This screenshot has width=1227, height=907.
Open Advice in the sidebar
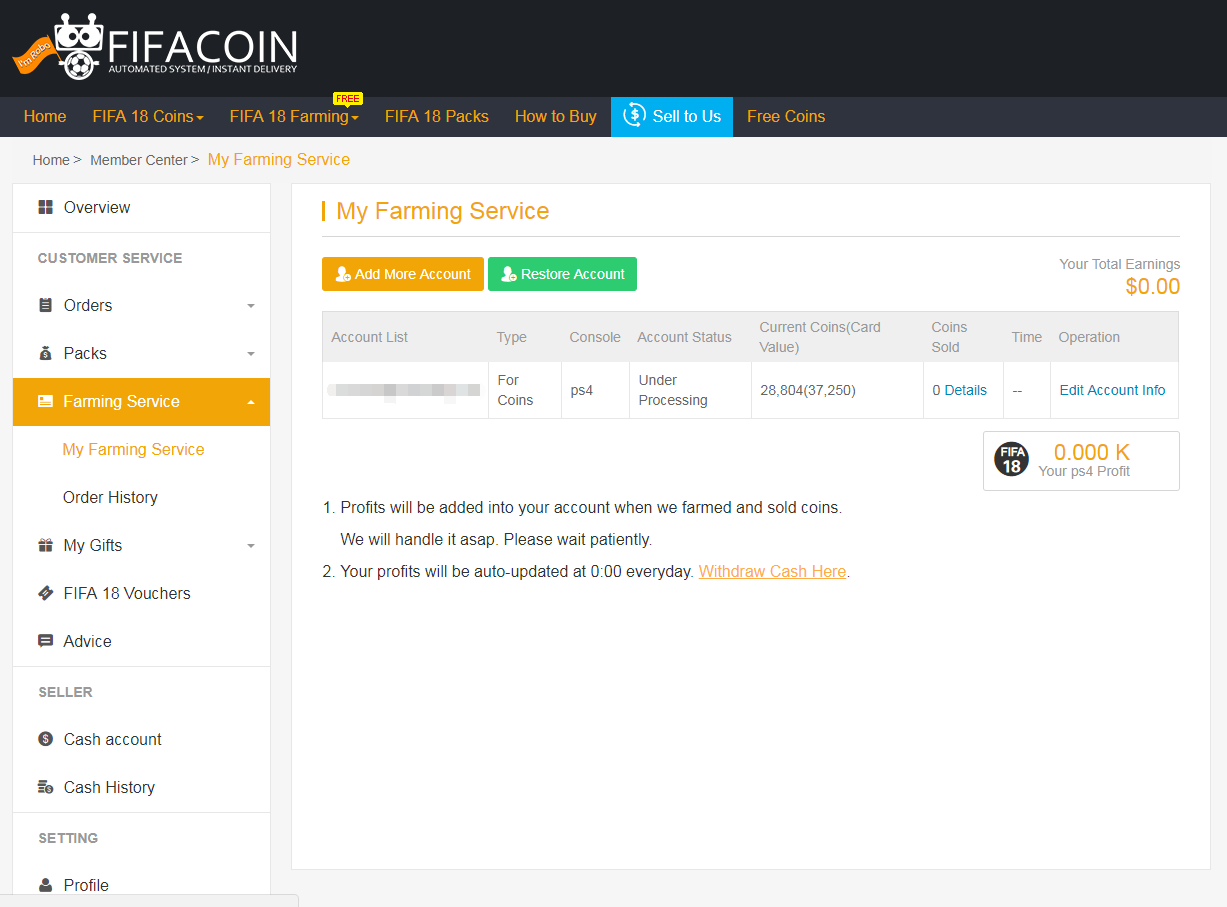pyautogui.click(x=141, y=642)
